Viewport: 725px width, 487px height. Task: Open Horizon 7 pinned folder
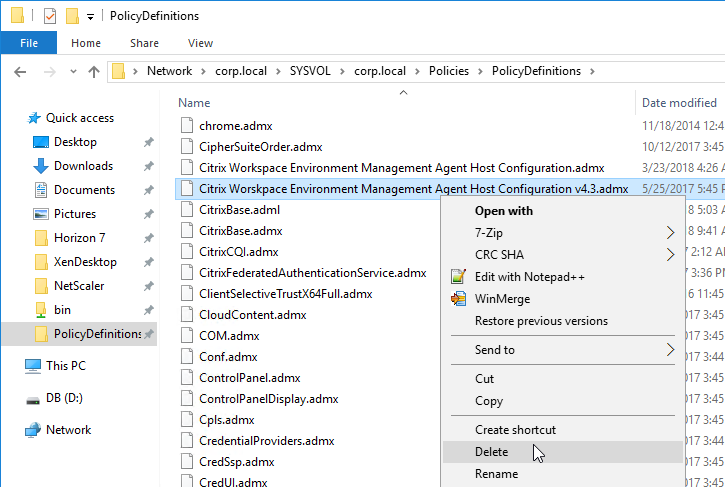(79, 238)
